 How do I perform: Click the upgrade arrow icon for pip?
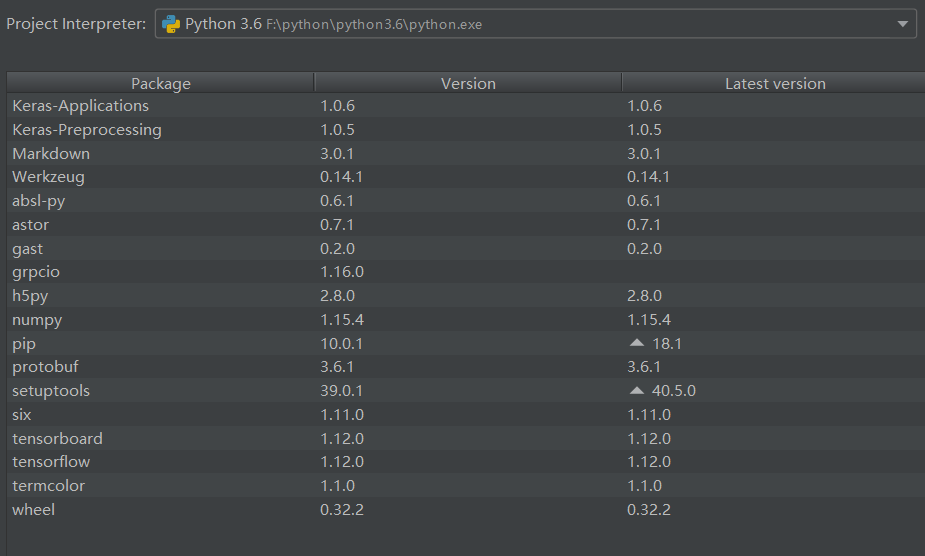(637, 343)
